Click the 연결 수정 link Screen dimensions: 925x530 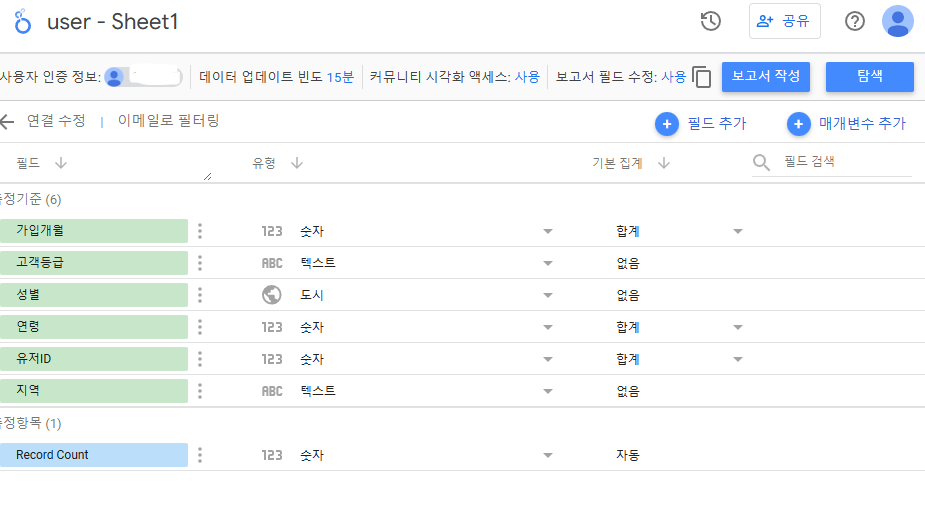[x=56, y=121]
